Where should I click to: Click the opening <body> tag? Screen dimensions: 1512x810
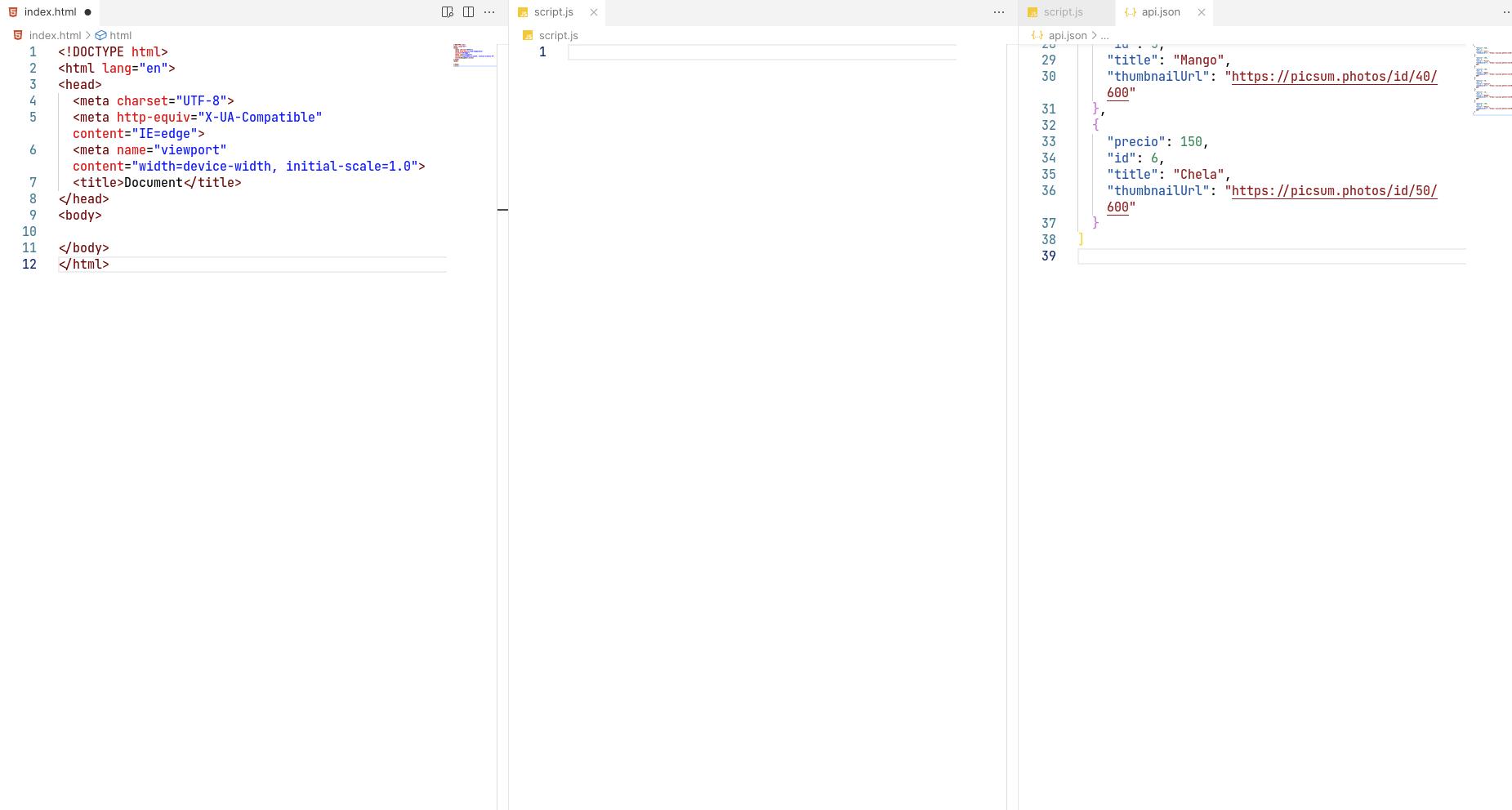[80, 216]
